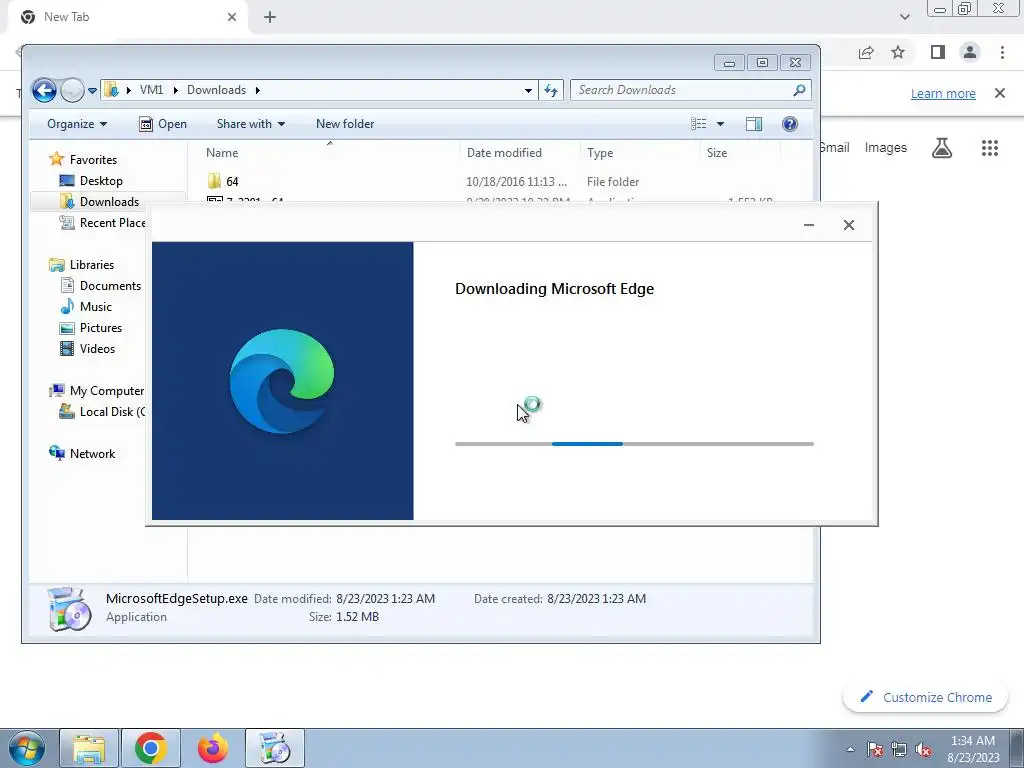Viewport: 1024px width, 768px height.
Task: Open the recent locations dropdown arrow
Action: 92,91
